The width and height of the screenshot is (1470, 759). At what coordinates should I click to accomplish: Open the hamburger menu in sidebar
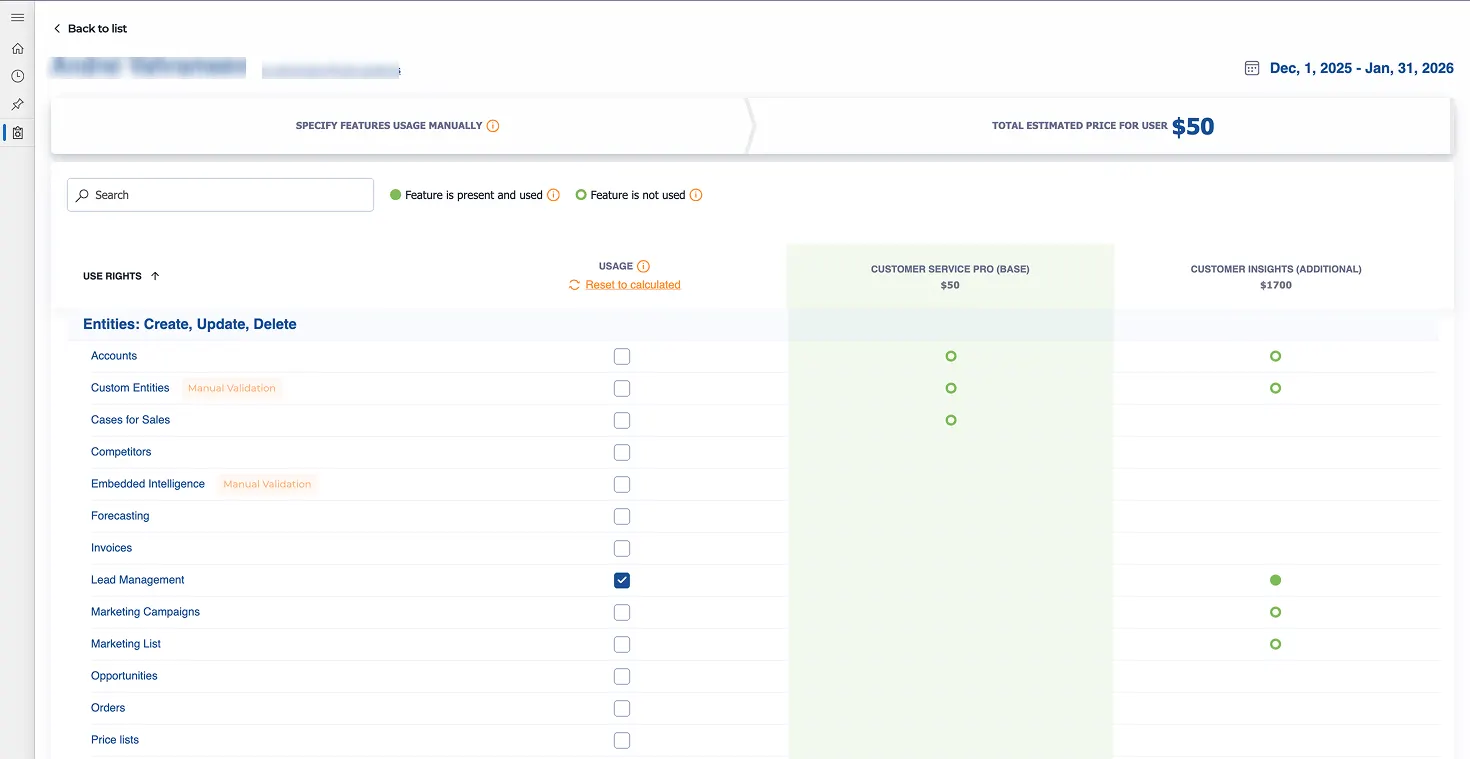[x=17, y=18]
